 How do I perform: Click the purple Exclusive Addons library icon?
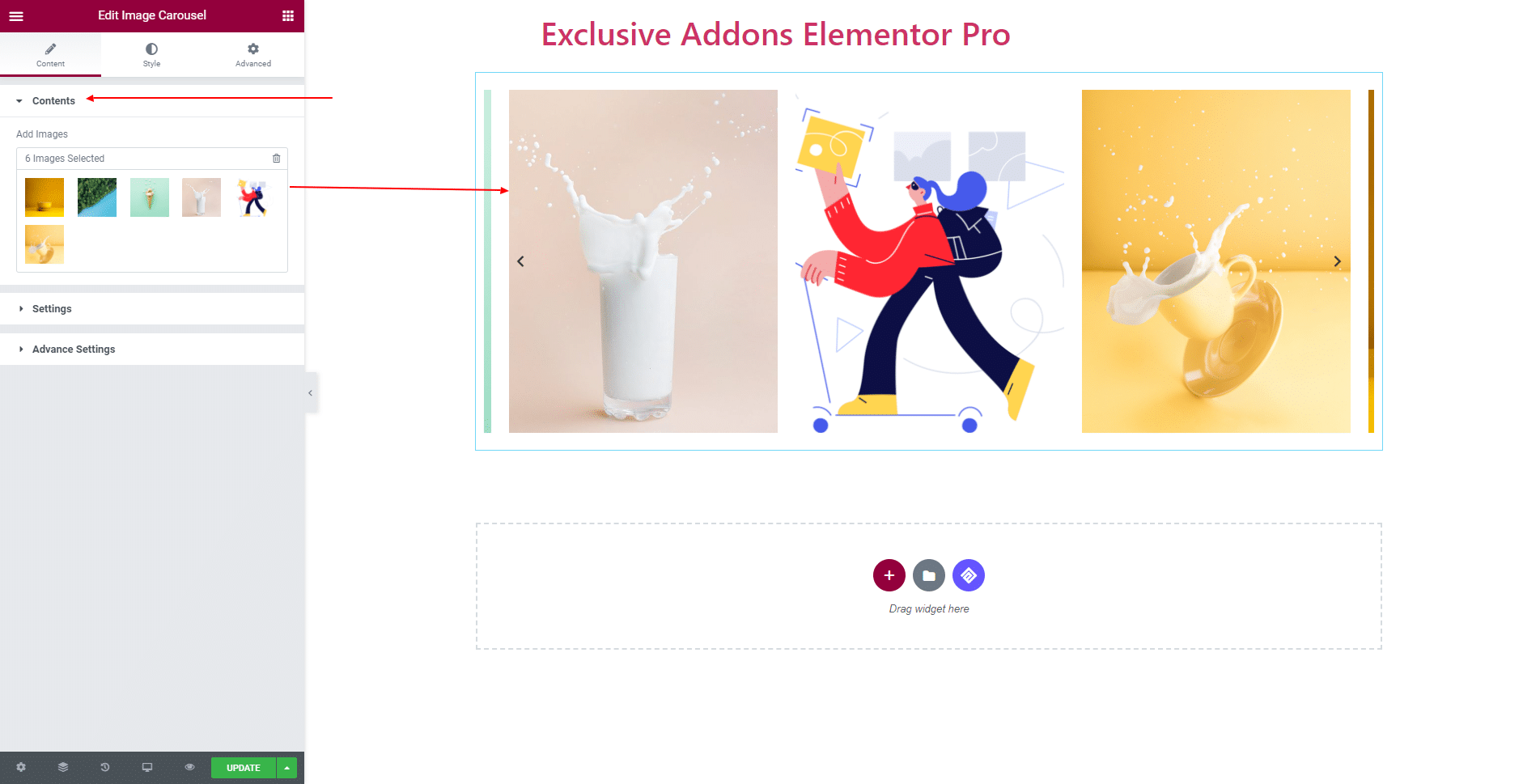pyautogui.click(x=969, y=575)
